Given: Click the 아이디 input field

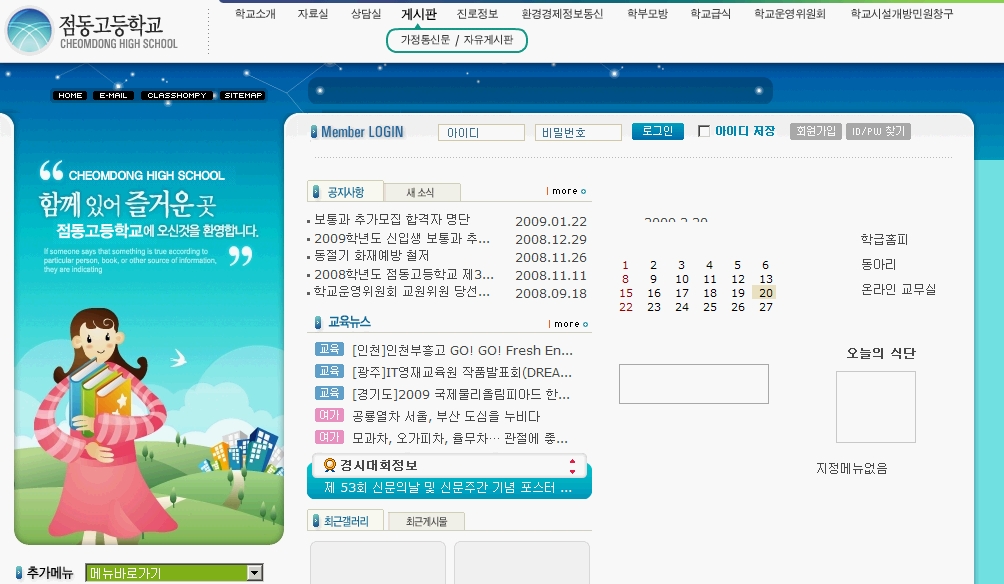Looking at the screenshot, I should (481, 132).
